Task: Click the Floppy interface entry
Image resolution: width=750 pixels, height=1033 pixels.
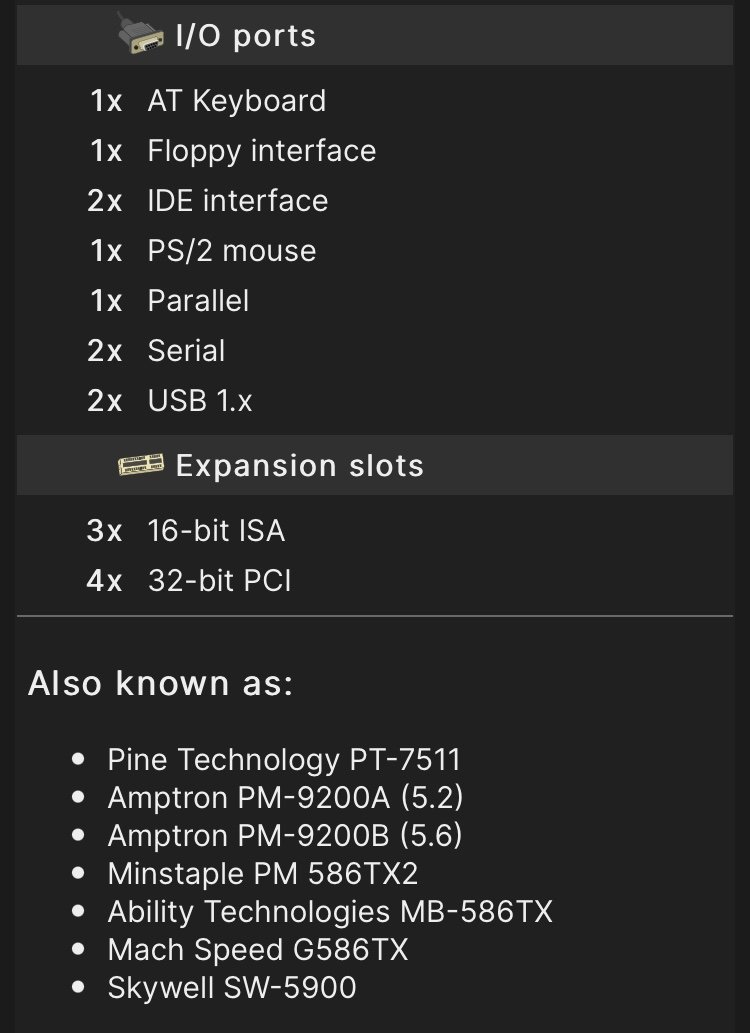Action: (261, 151)
